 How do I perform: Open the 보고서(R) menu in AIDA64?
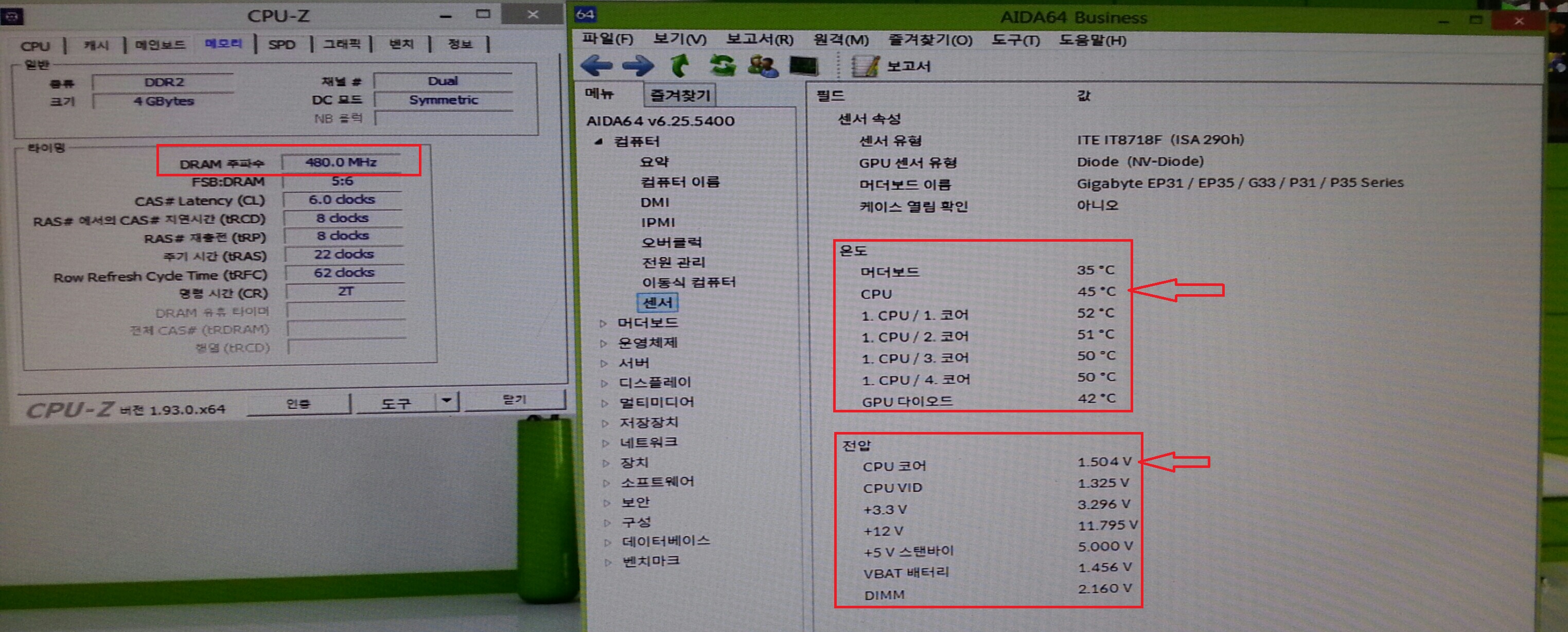coord(760,40)
